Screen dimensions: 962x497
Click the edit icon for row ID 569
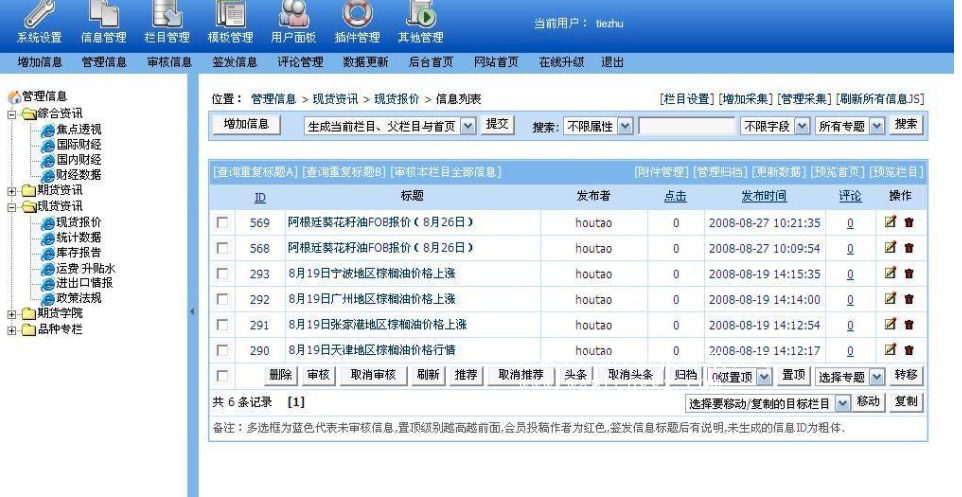891,223
